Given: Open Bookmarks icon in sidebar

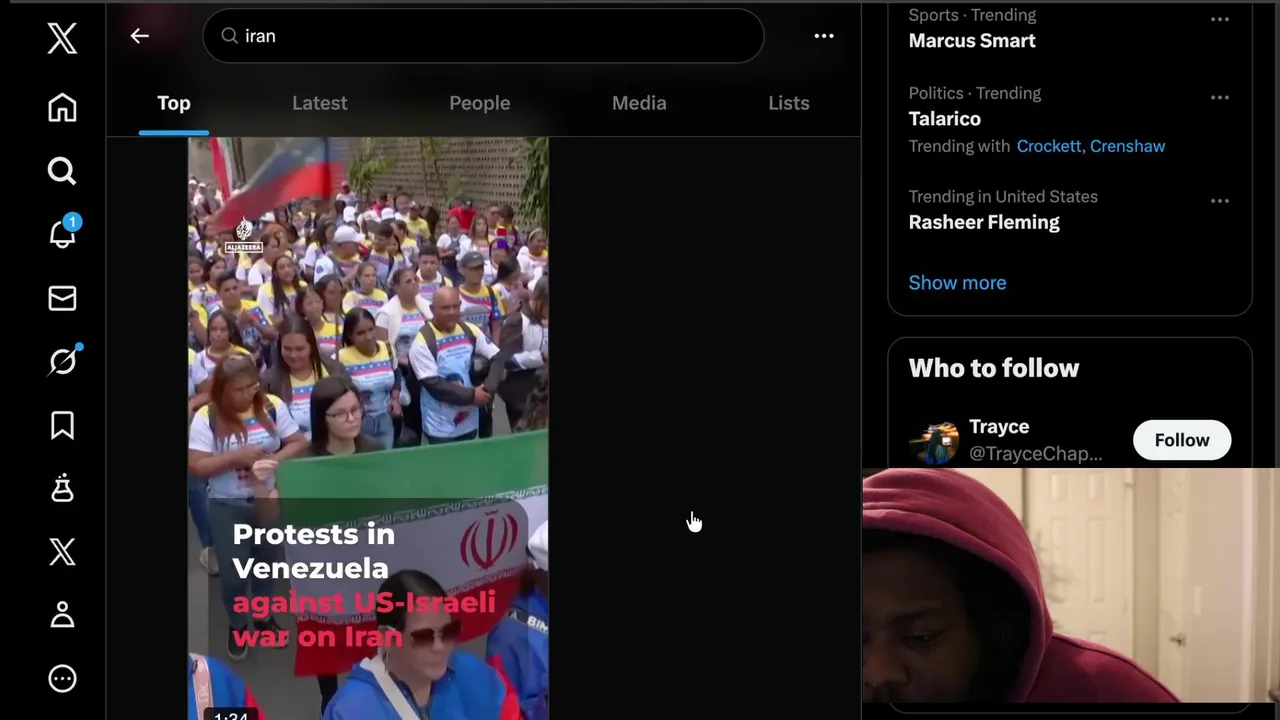Looking at the screenshot, I should point(62,425).
